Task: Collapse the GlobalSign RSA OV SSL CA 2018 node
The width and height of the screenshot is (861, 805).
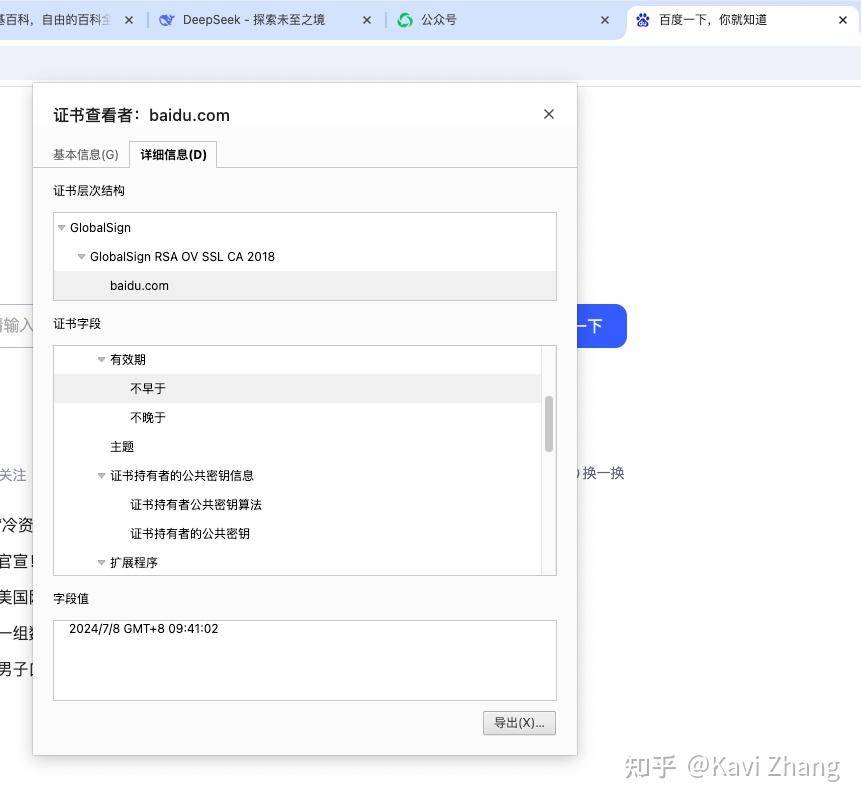Action: (x=81, y=256)
